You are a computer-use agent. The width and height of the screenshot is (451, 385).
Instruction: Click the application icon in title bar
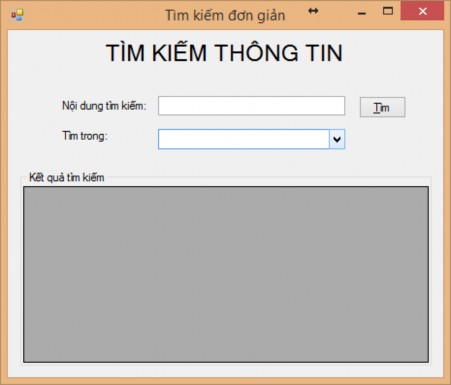17,15
